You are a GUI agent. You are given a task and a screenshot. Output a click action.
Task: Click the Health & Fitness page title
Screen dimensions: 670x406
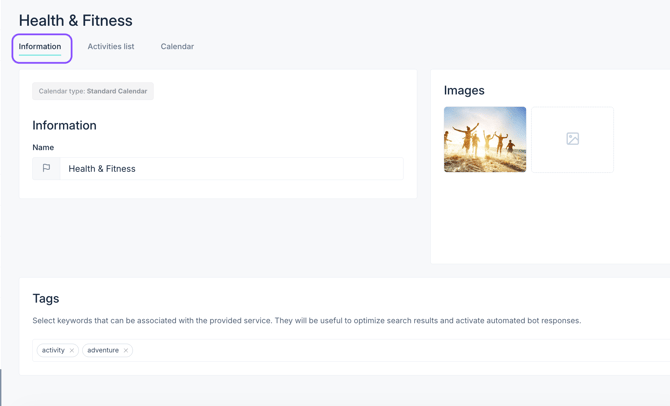(76, 21)
